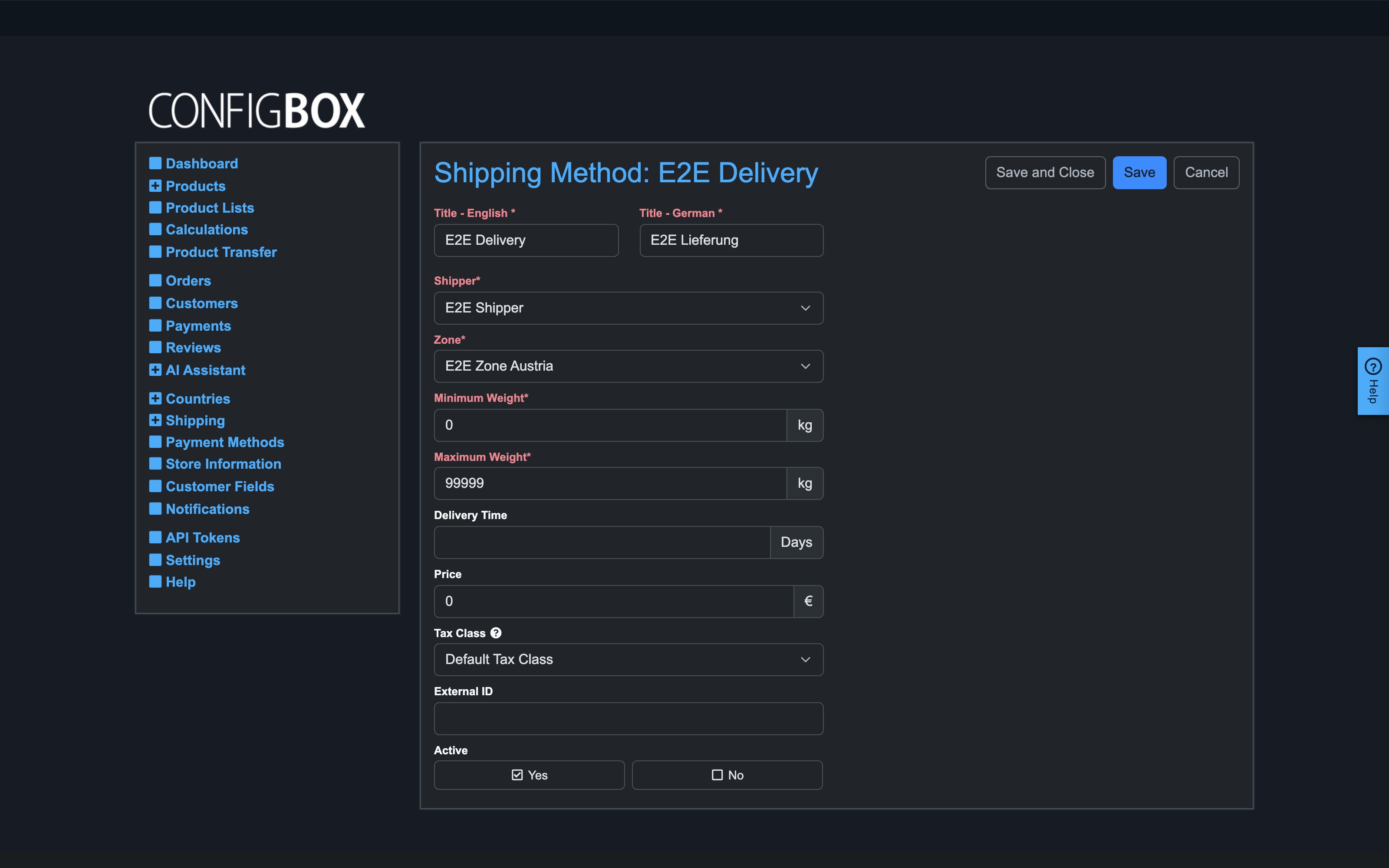Screen dimensions: 1389x868
Task: Expand the Countries plus icon
Action: click(x=155, y=398)
